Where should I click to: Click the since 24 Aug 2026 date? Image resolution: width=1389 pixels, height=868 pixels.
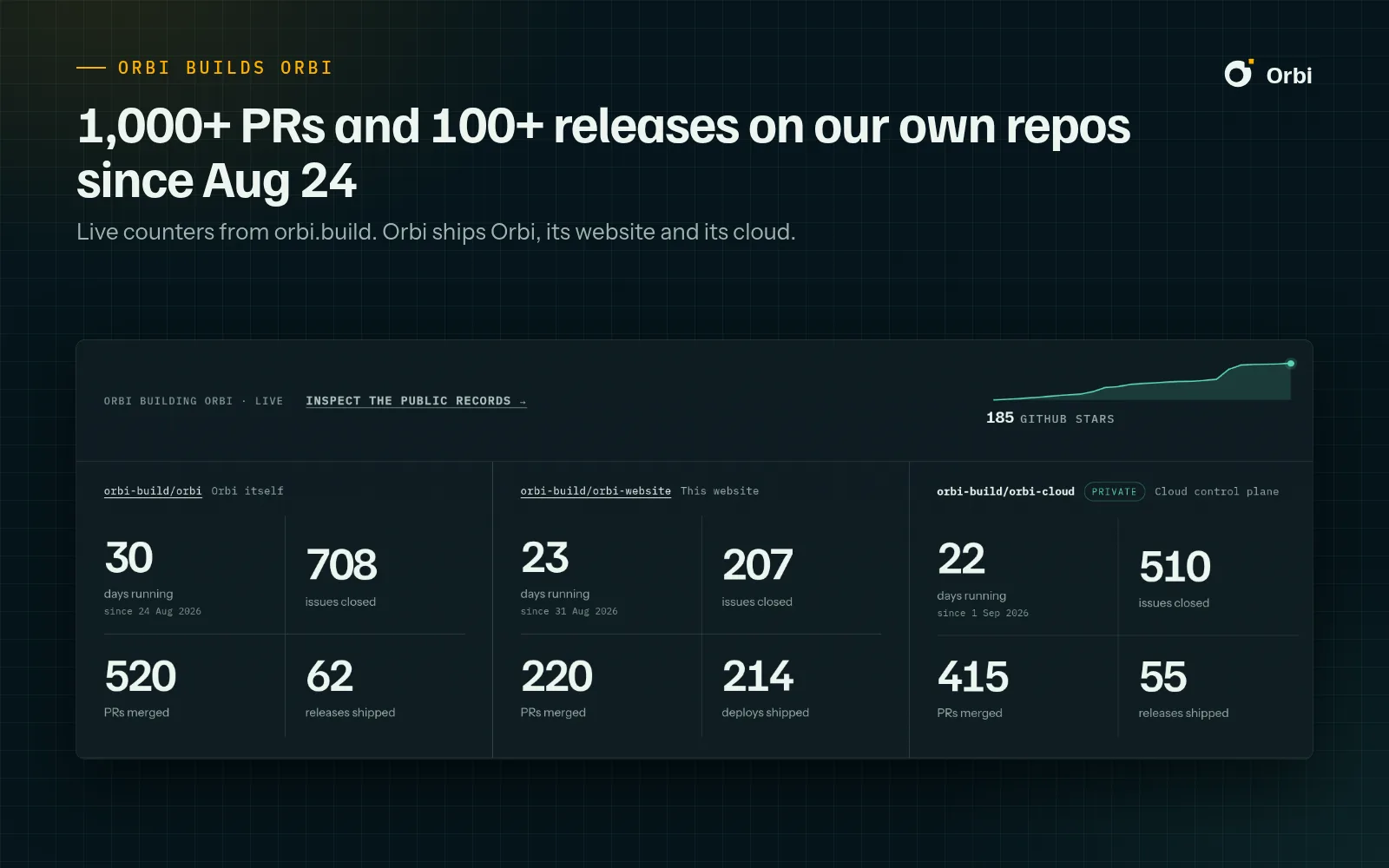(153, 611)
